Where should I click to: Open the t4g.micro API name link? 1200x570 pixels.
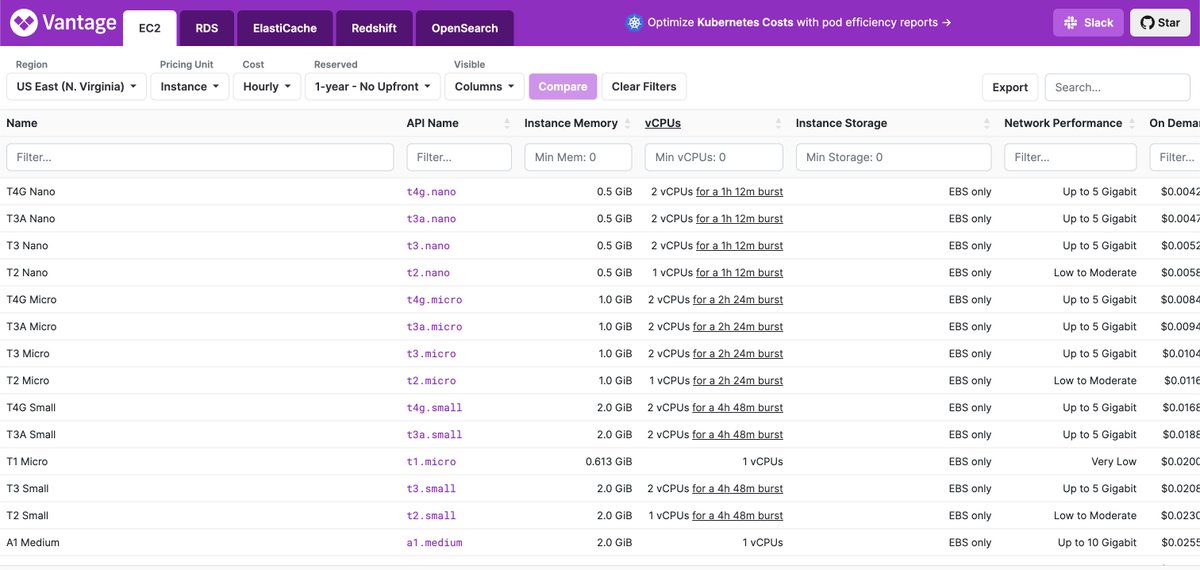[x=434, y=300]
